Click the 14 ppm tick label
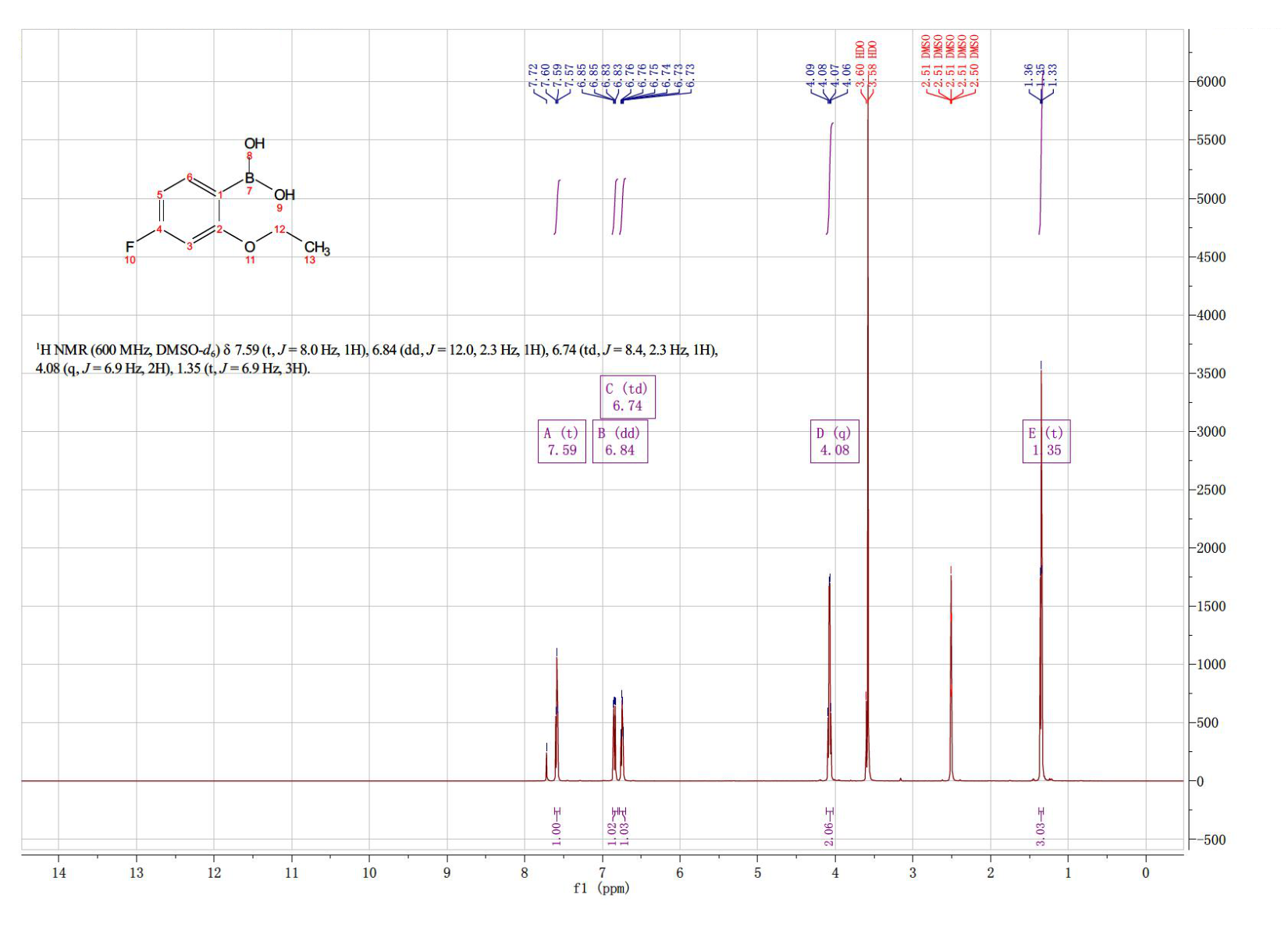The height and width of the screenshot is (952, 1288). point(59,873)
